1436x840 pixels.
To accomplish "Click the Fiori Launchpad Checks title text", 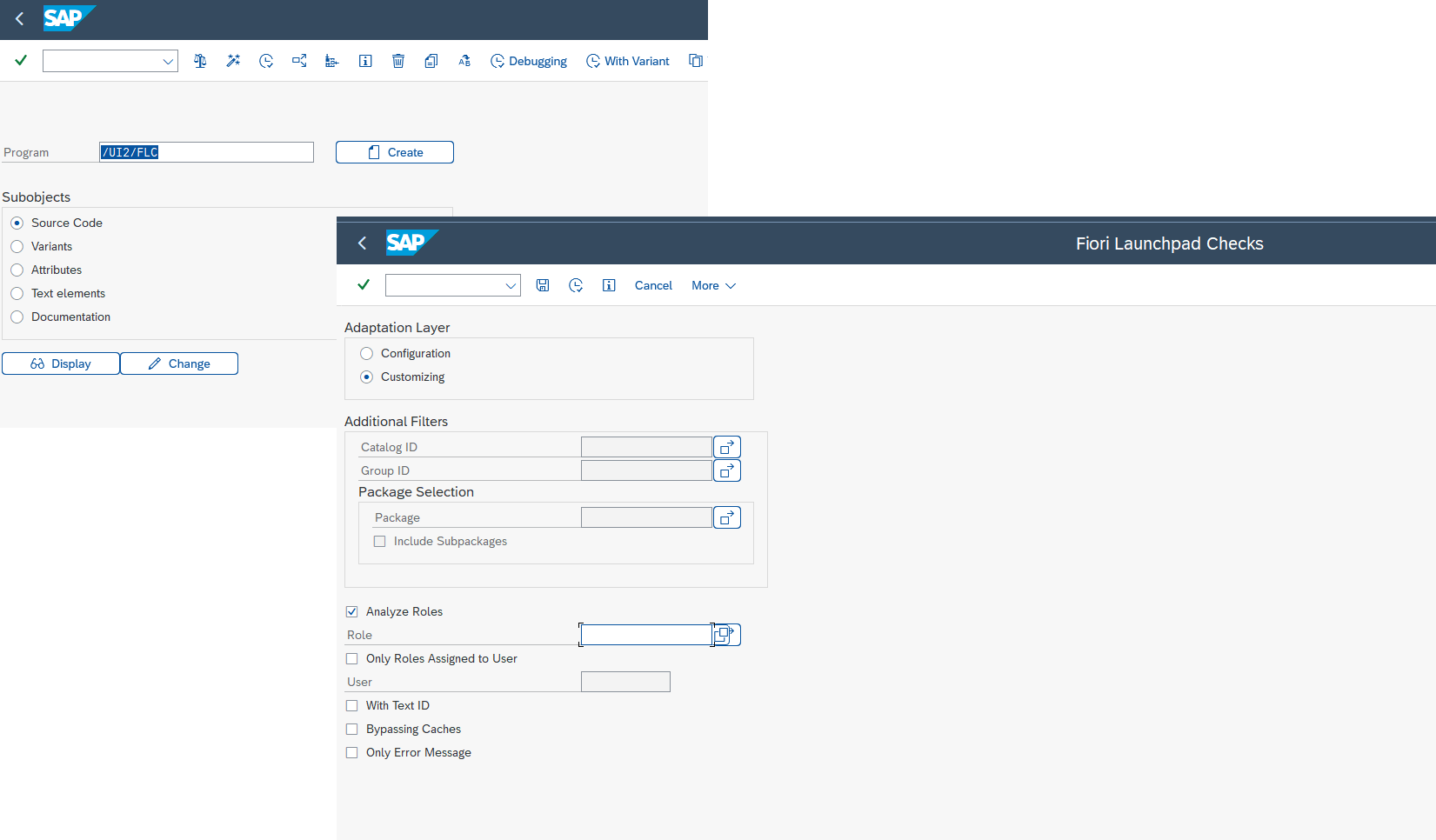I will (1169, 243).
